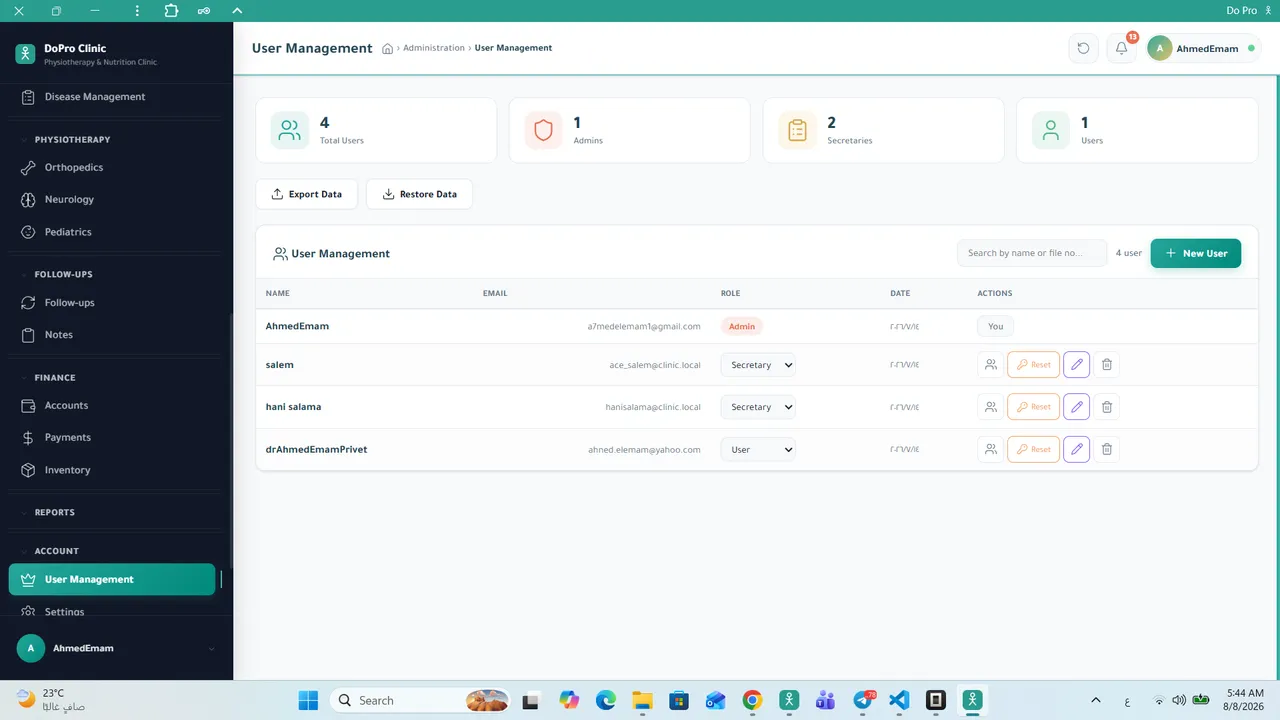Click the refresh icon in the header
The height and width of the screenshot is (720, 1280).
pyautogui.click(x=1083, y=48)
